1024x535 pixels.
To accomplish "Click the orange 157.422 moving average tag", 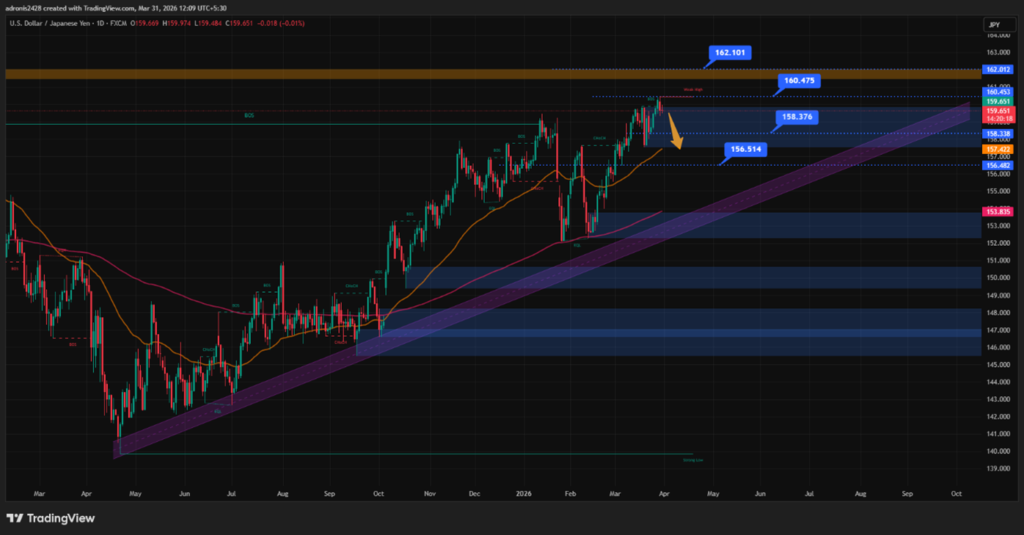I will pos(998,150).
